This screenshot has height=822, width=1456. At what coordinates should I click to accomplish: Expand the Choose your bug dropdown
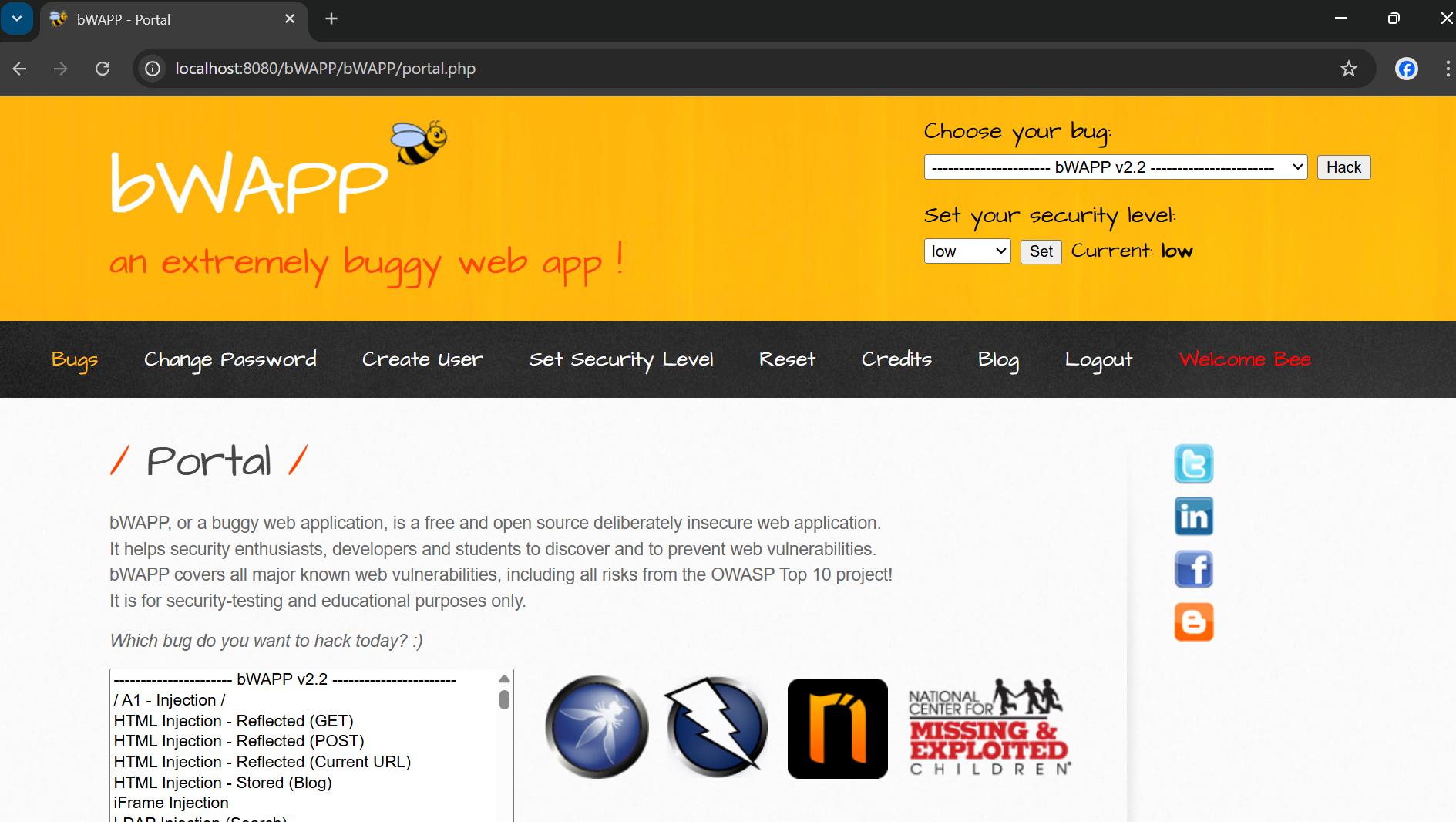tap(1115, 167)
